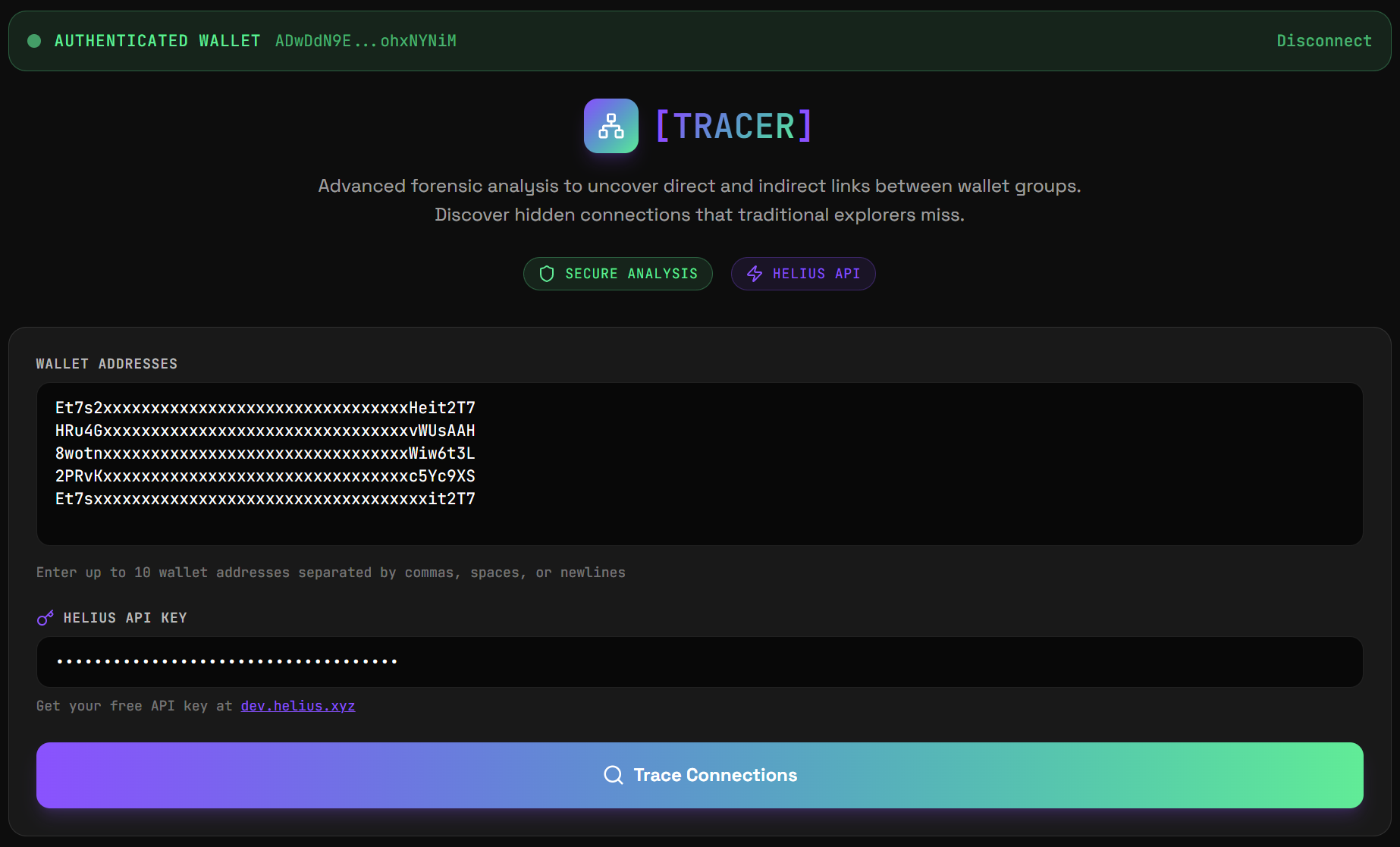The height and width of the screenshot is (847, 1400).
Task: Toggle API key visibility in the masked field
Action: click(699, 661)
